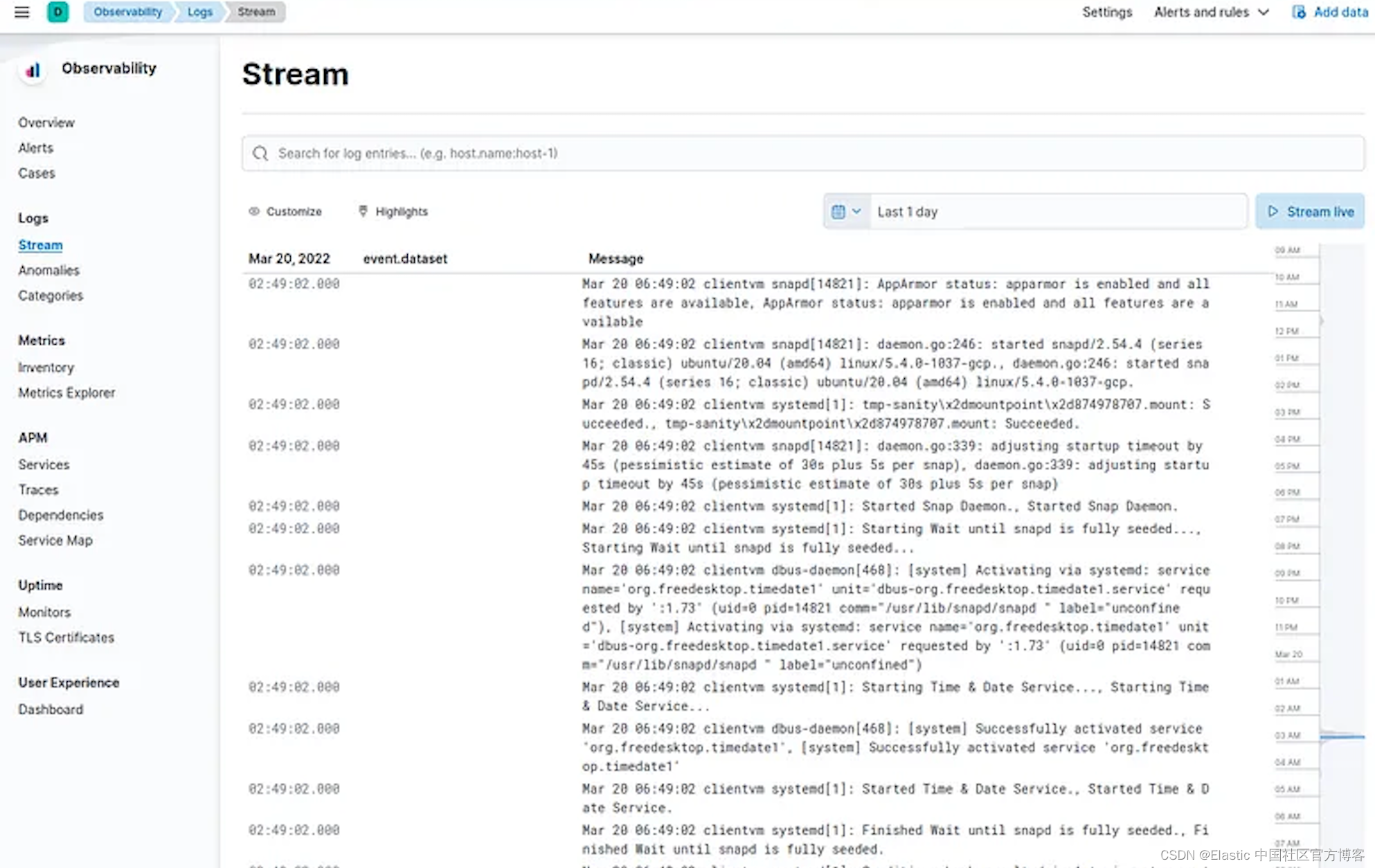Open Anomalies under Logs

pyautogui.click(x=48, y=270)
